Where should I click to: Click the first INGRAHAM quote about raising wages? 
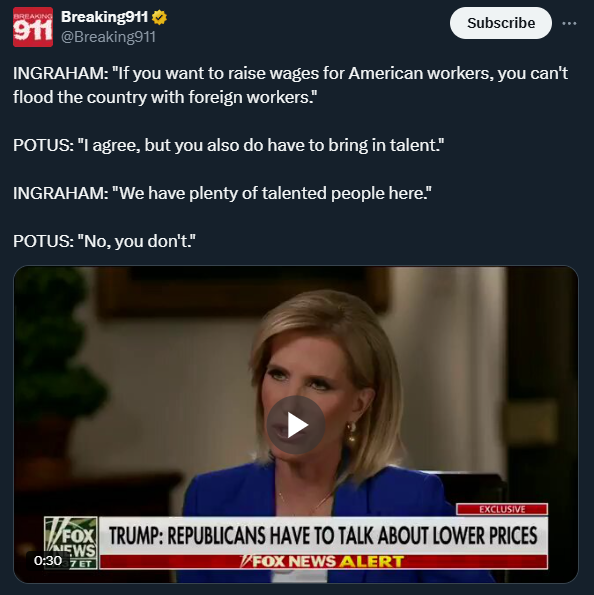point(290,73)
